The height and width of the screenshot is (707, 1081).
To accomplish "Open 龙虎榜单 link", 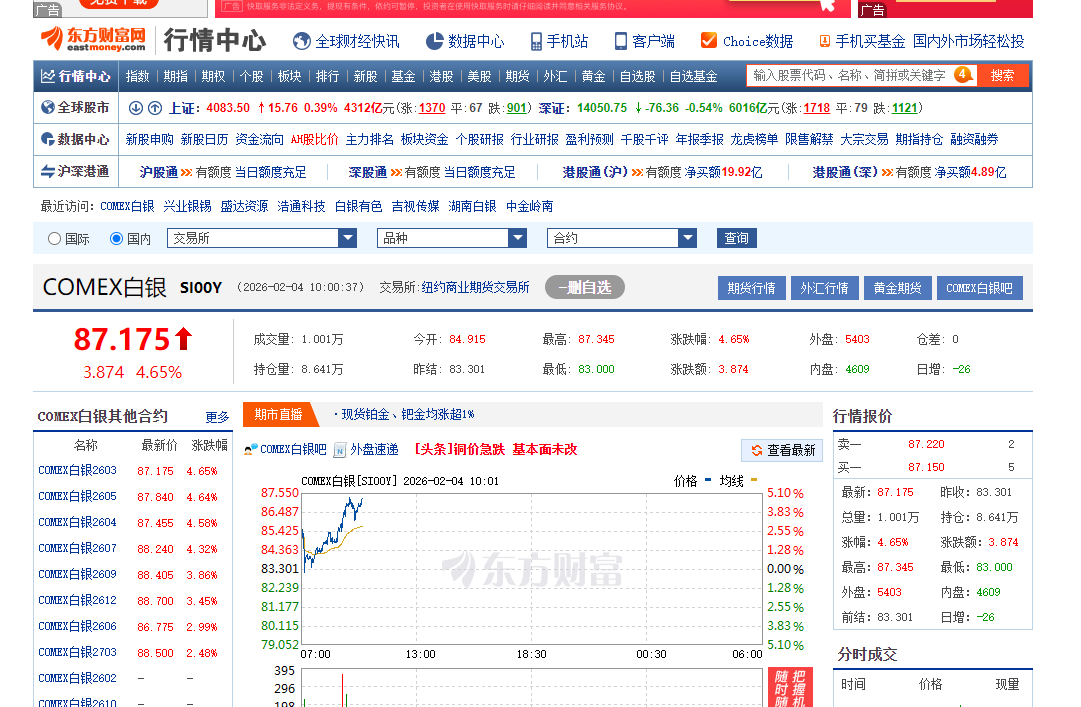I will tap(754, 139).
